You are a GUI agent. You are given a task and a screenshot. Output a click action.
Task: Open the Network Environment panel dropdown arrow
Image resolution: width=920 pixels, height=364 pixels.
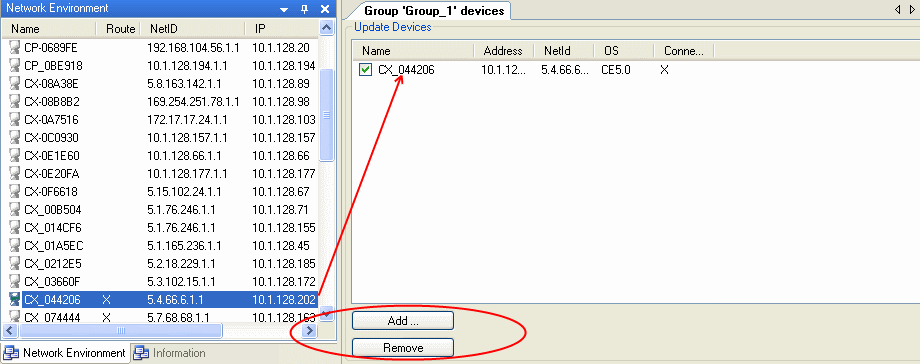pos(285,9)
